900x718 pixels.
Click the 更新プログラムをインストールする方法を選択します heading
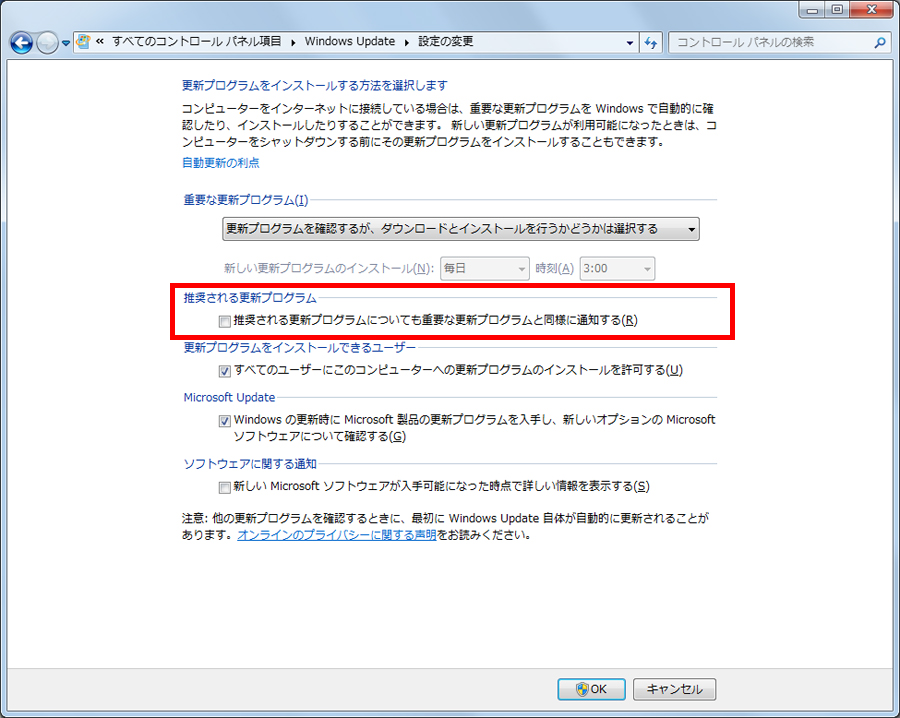coord(315,86)
